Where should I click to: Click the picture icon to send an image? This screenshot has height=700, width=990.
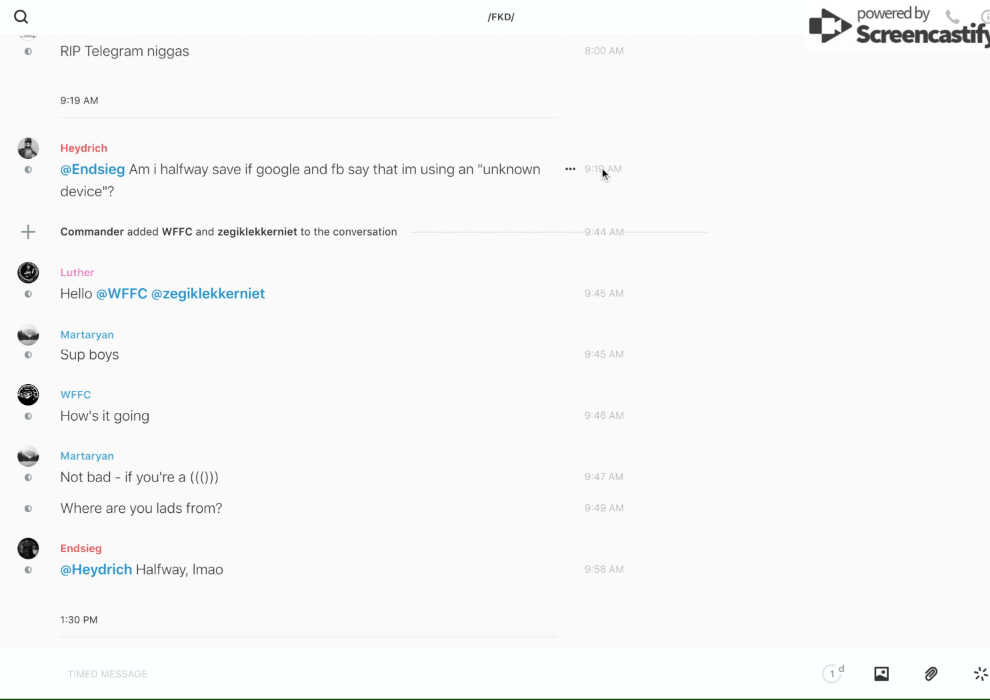(x=881, y=674)
